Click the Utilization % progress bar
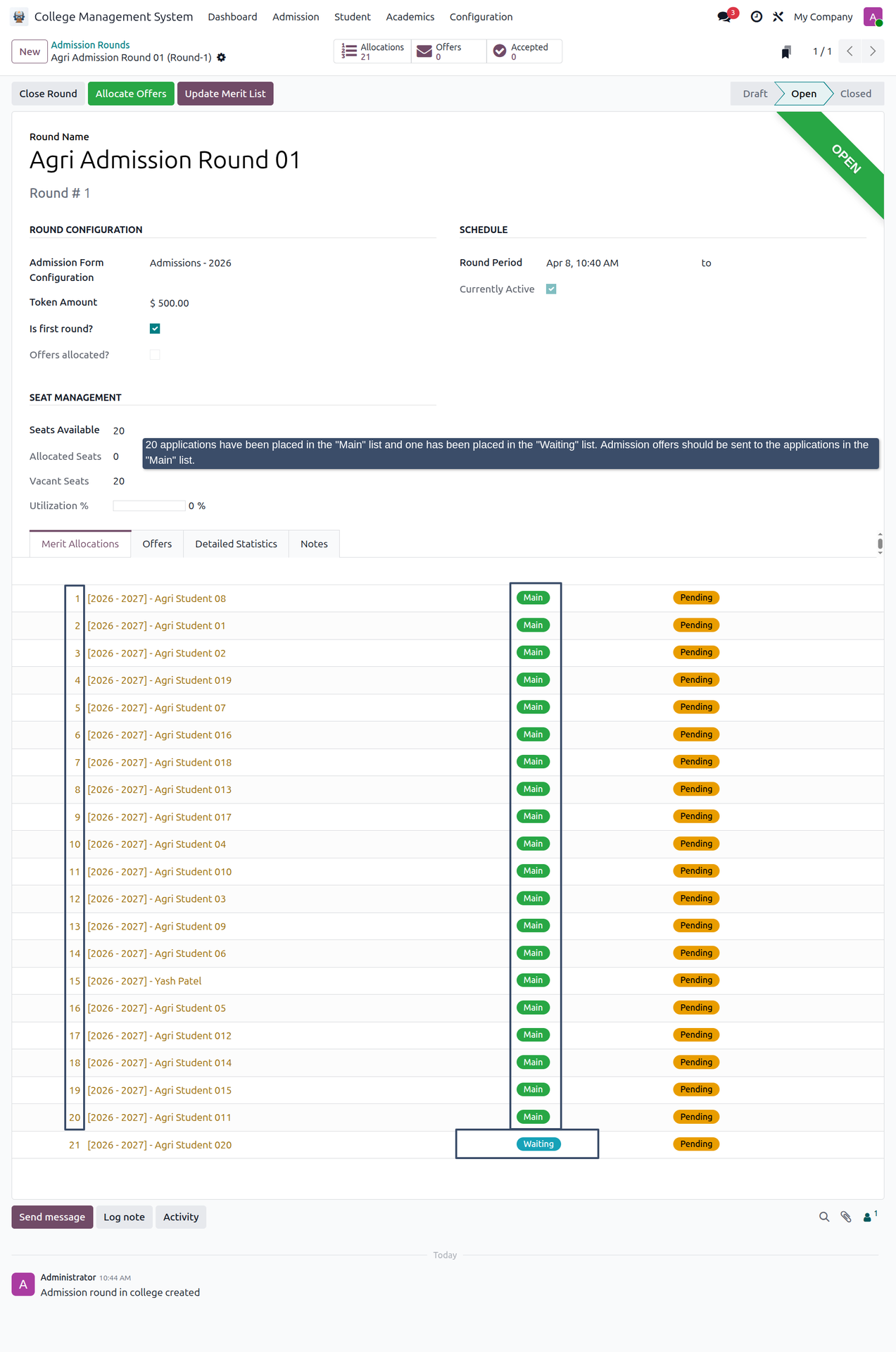 [149, 506]
